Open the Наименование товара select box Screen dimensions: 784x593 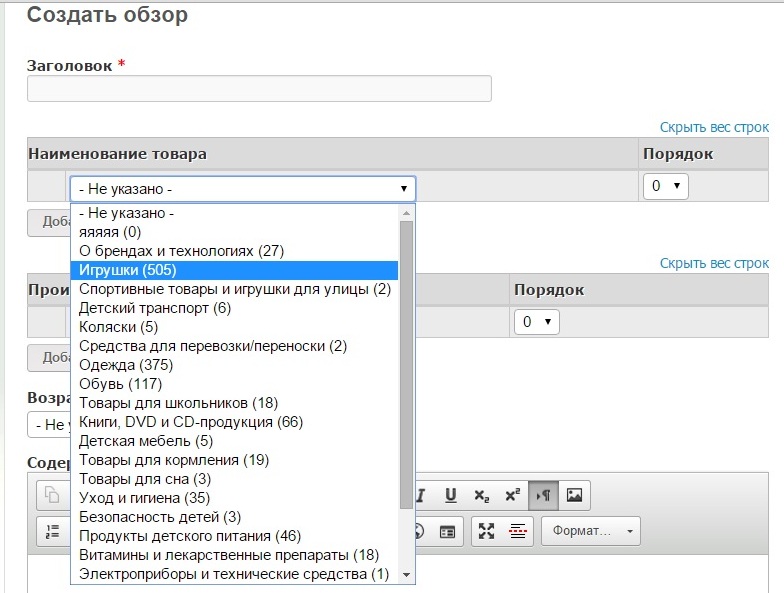coord(243,188)
